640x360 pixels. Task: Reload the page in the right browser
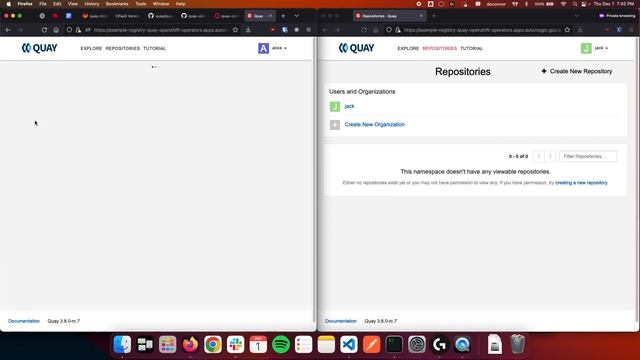click(x=364, y=30)
